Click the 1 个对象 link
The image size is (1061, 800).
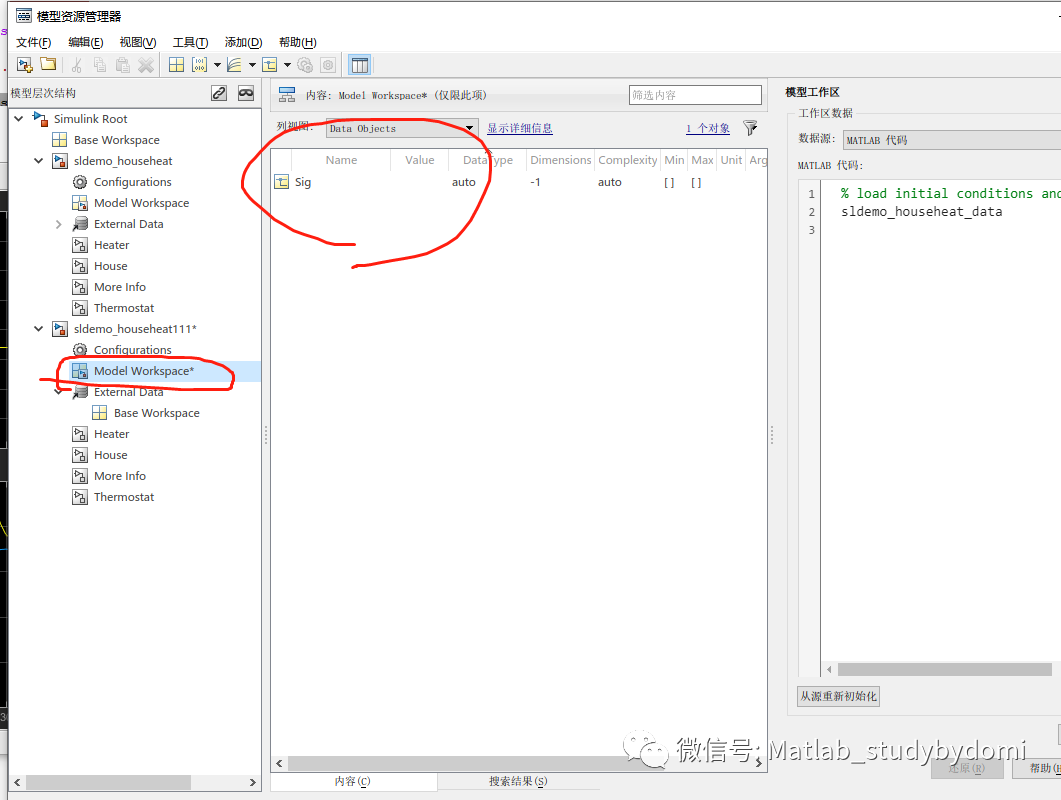coord(708,128)
